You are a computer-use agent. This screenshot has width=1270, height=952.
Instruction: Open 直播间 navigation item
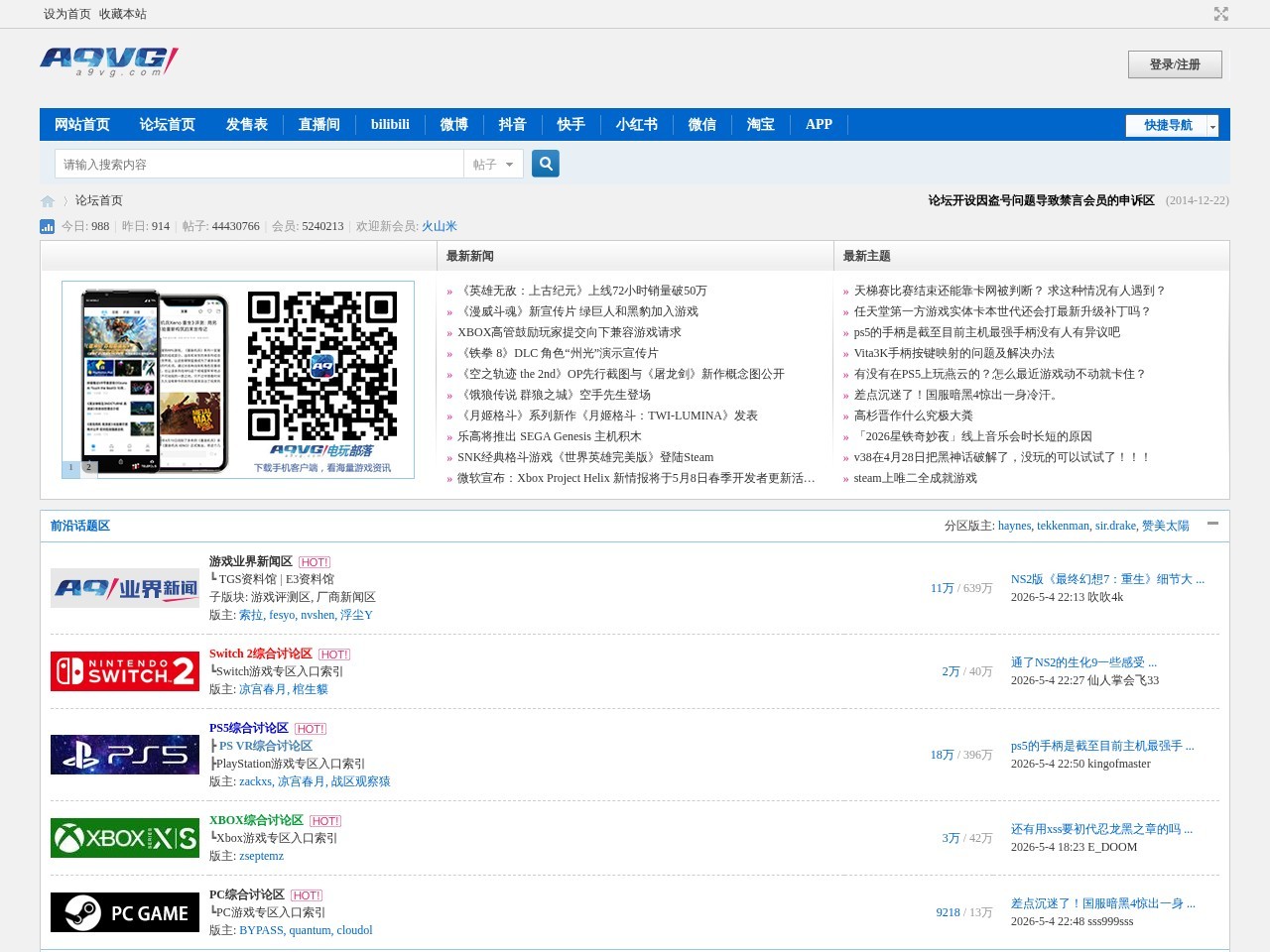(319, 125)
